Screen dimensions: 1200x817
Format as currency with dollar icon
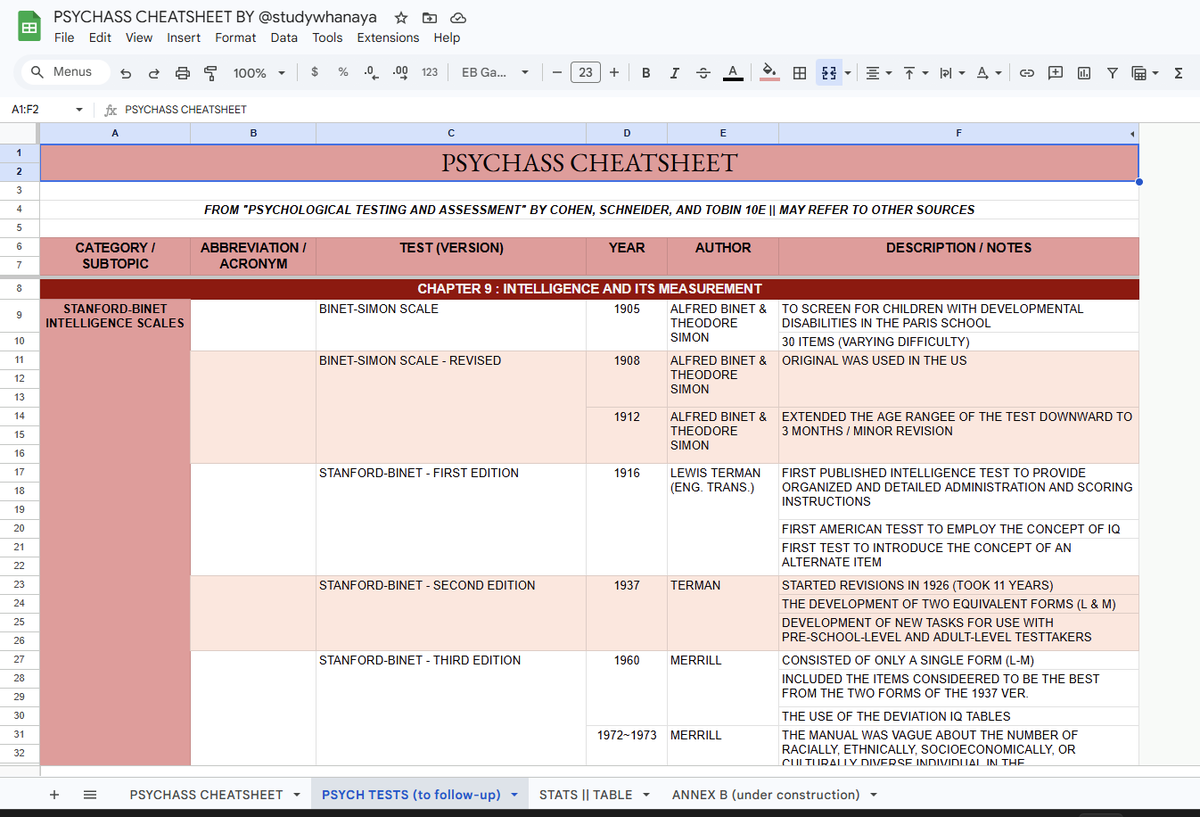point(315,72)
